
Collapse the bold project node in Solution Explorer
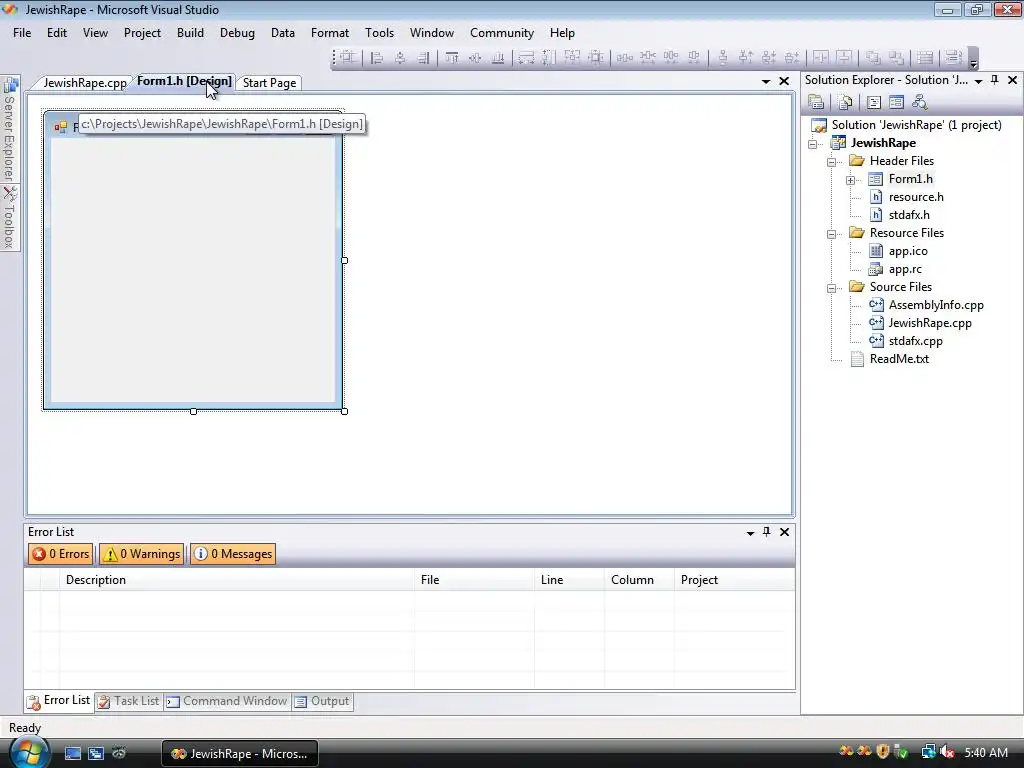pyautogui.click(x=812, y=144)
